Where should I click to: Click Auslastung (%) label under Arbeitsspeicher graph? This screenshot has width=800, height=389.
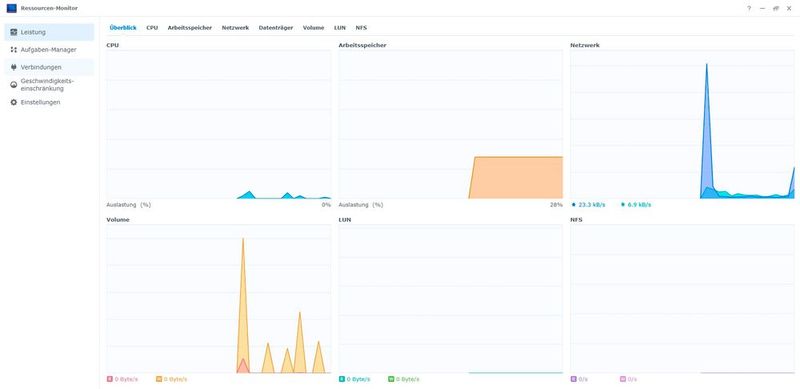pyautogui.click(x=361, y=205)
